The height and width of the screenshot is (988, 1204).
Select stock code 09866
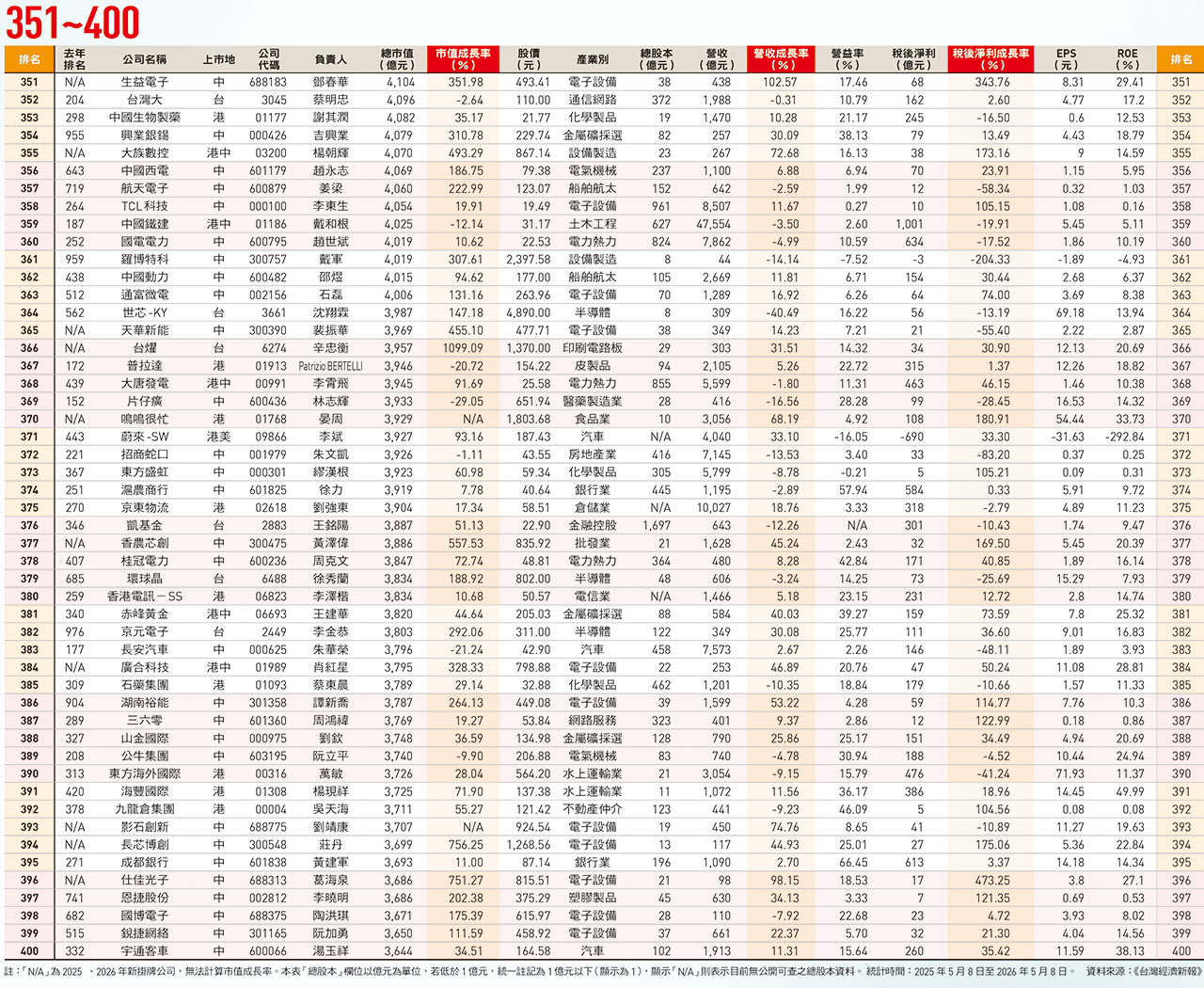pos(271,437)
